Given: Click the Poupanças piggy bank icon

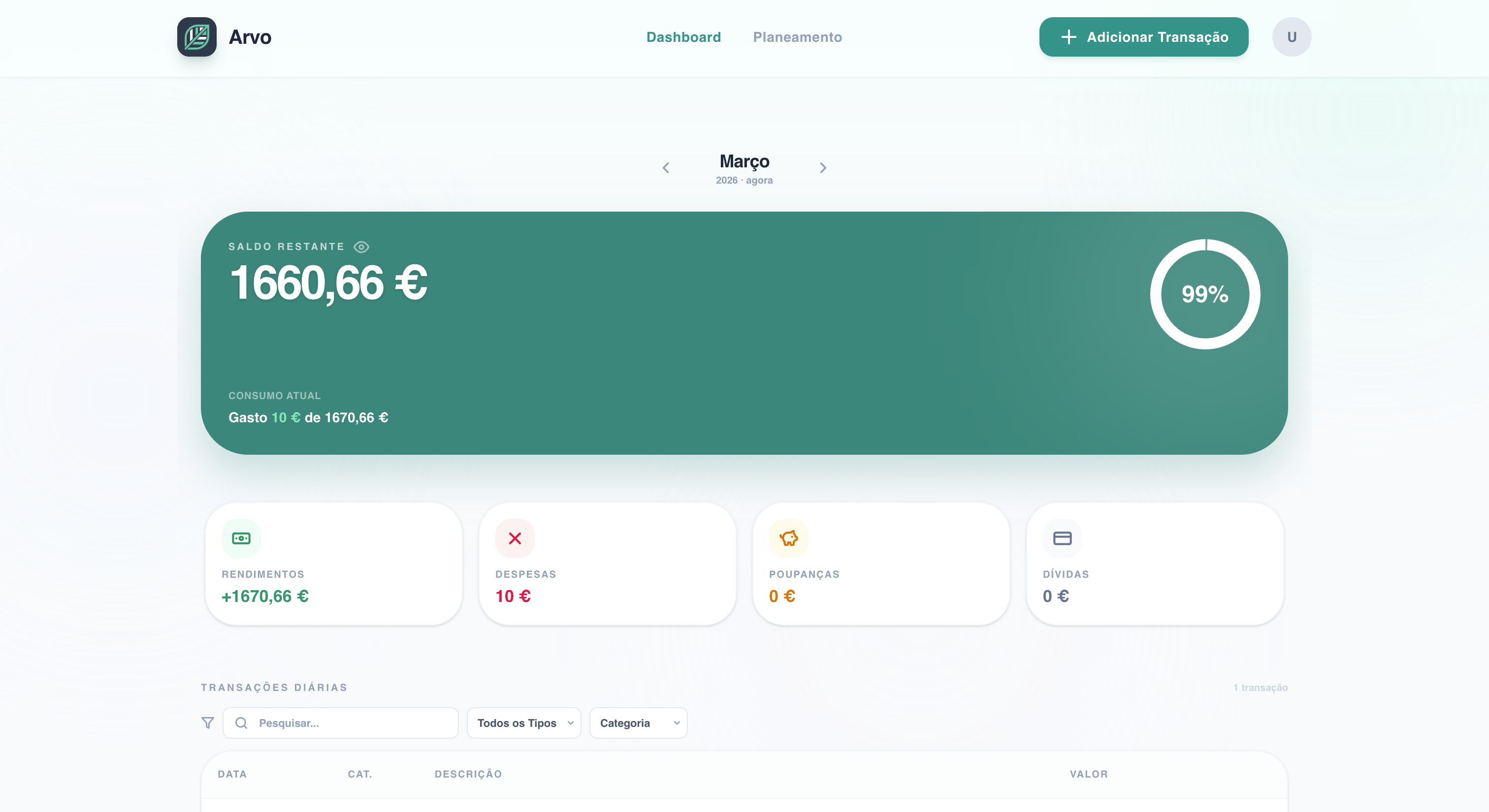Looking at the screenshot, I should click(x=788, y=538).
